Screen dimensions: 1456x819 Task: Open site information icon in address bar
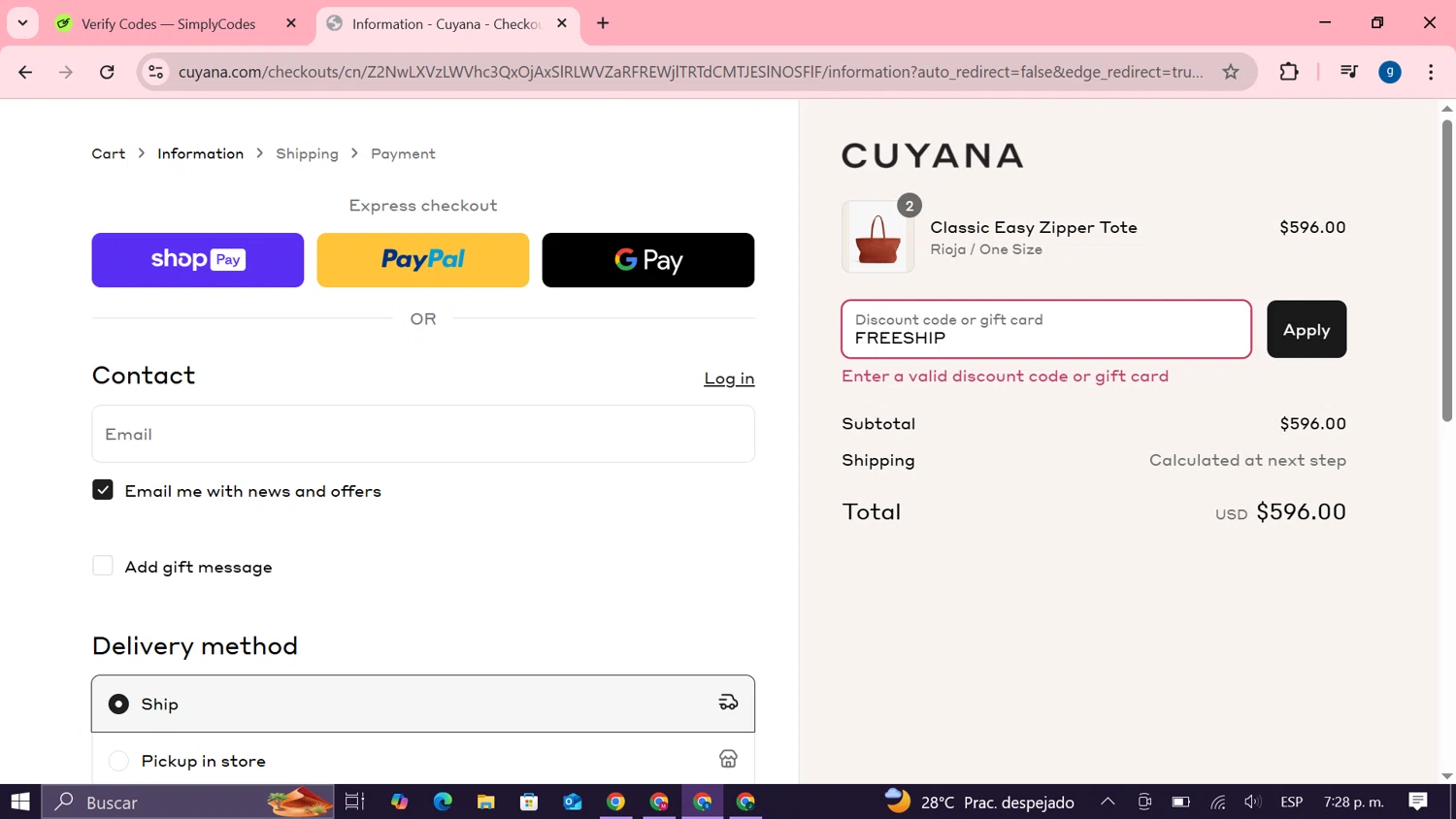click(x=155, y=72)
